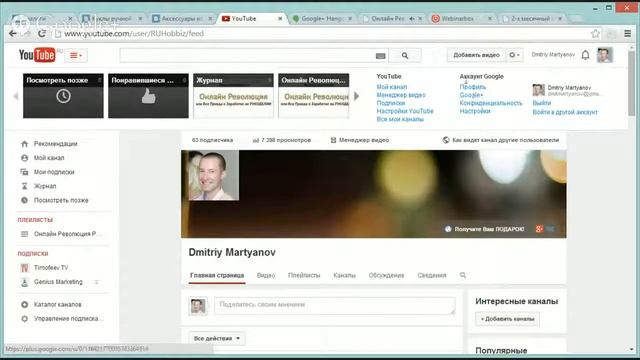Screen dimensions: 640x360
Task: Switch to the Плейлисты tab
Action: pos(304,276)
